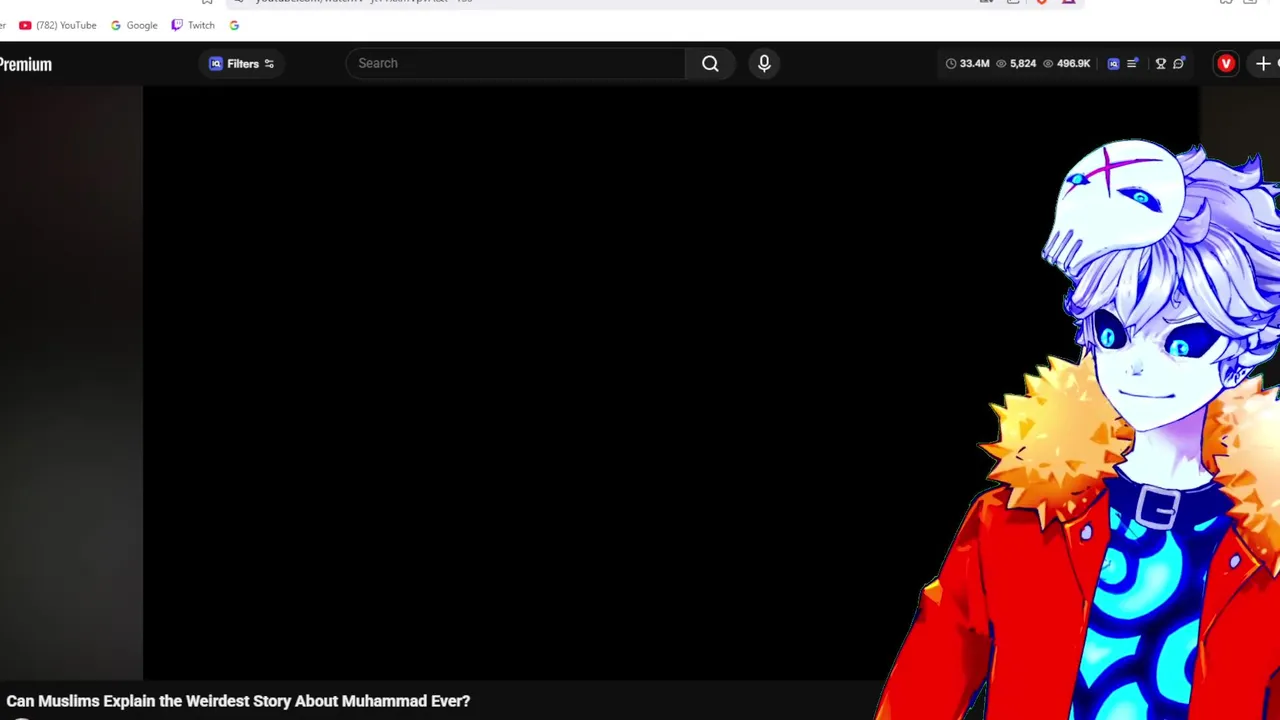The width and height of the screenshot is (1280, 720).
Task: Click the black video player area
Action: 671,383
